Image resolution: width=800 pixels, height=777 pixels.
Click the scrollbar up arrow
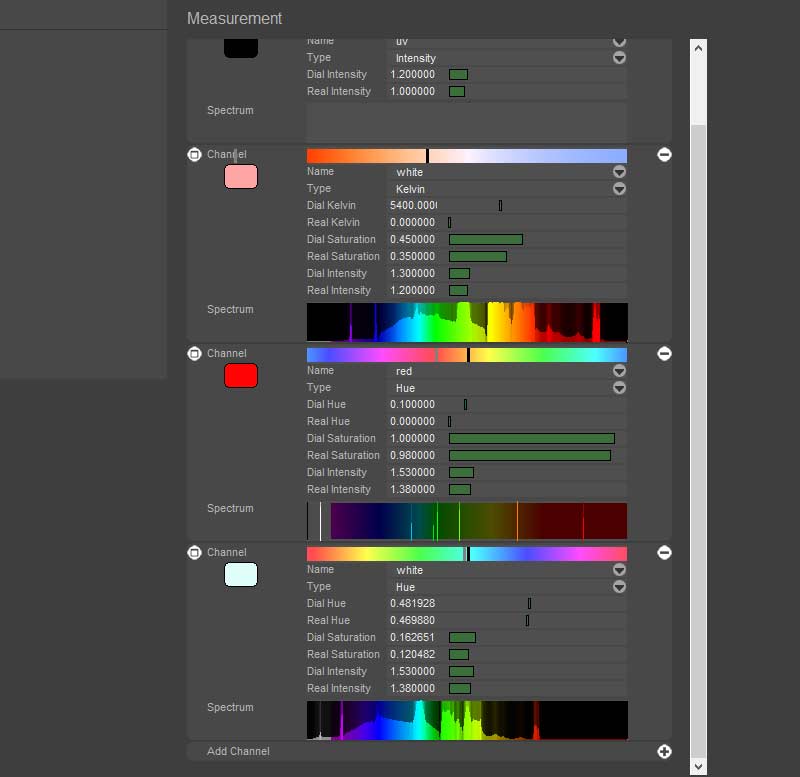click(x=698, y=48)
